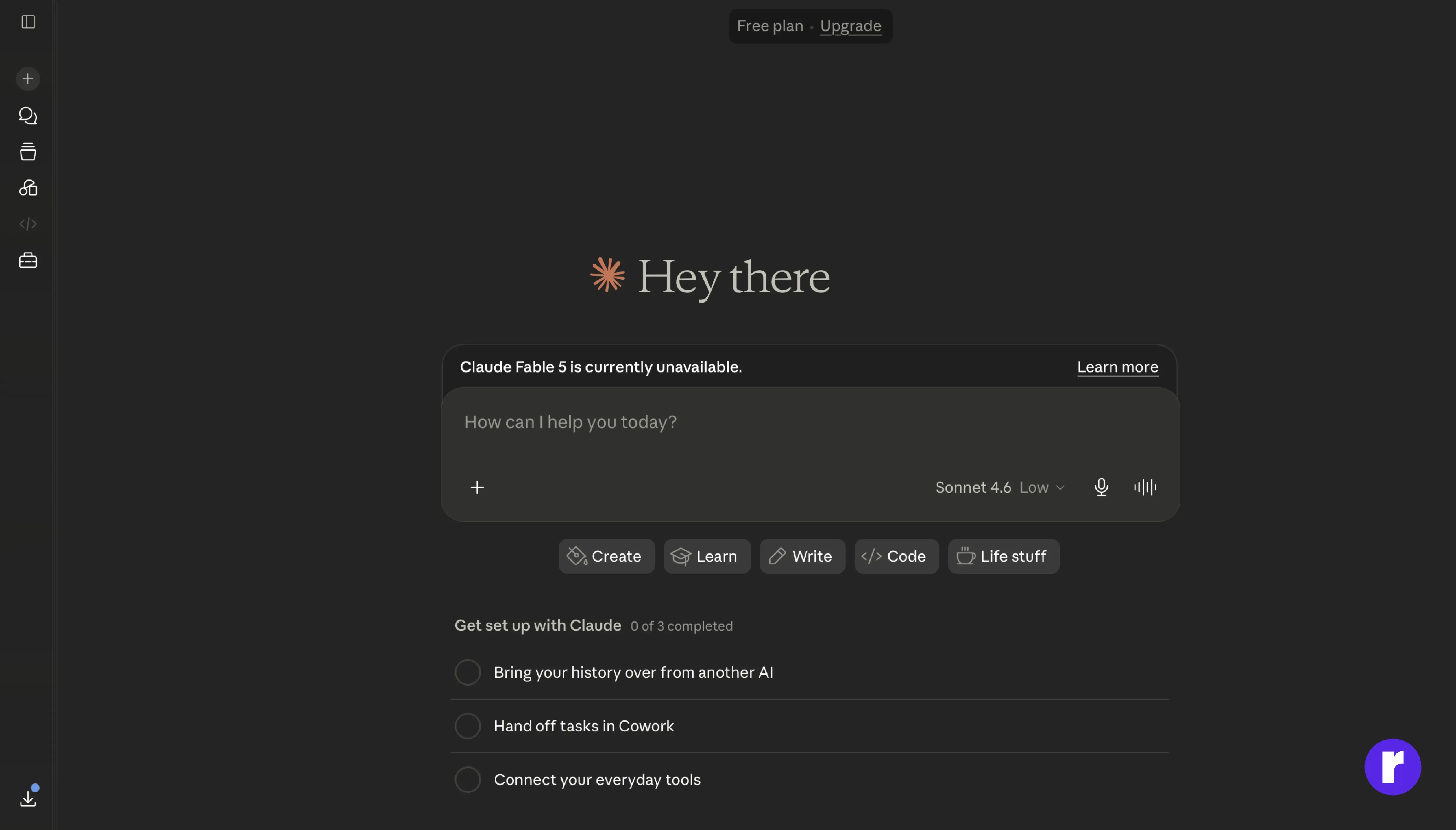Click the download app icon
This screenshot has height=830, width=1456.
tap(28, 798)
